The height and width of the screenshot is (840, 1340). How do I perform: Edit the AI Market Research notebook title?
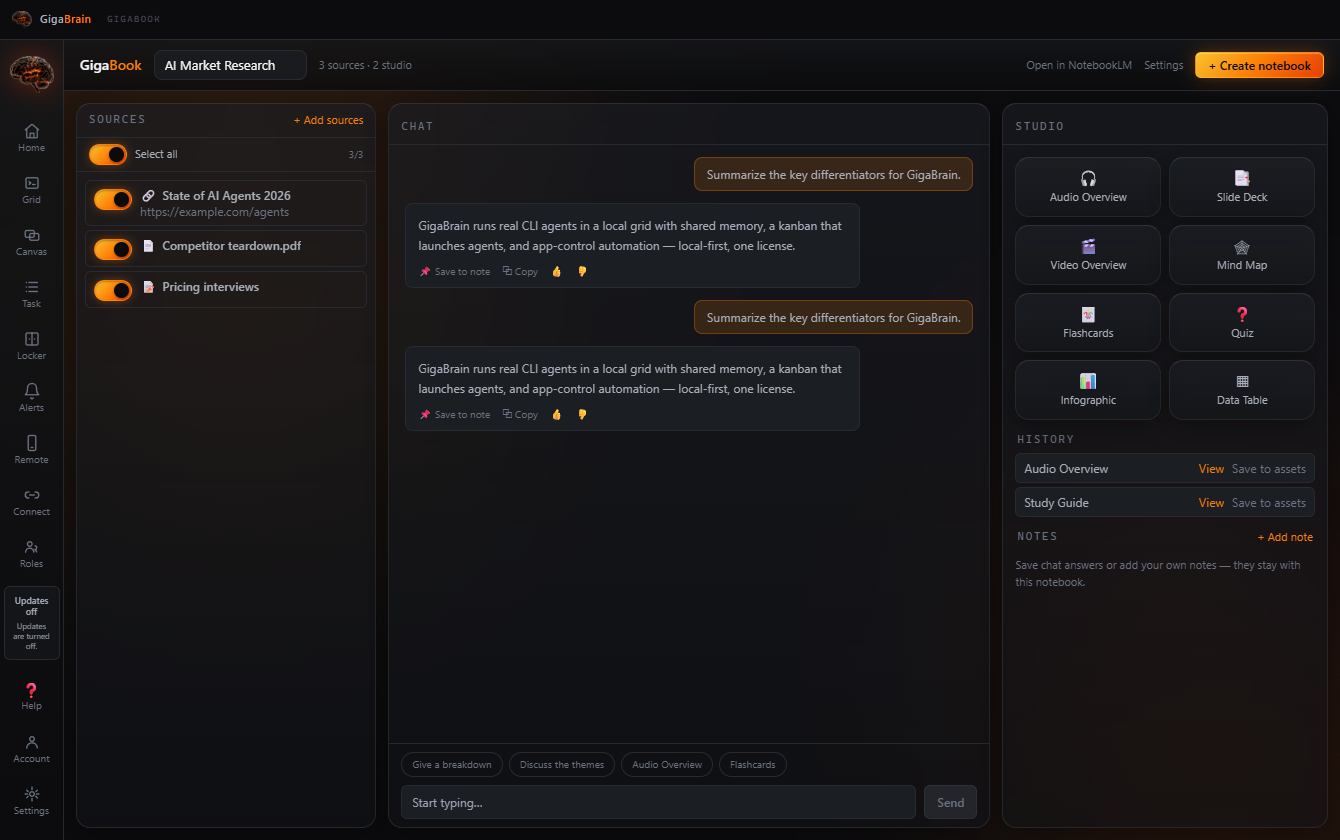click(x=230, y=65)
